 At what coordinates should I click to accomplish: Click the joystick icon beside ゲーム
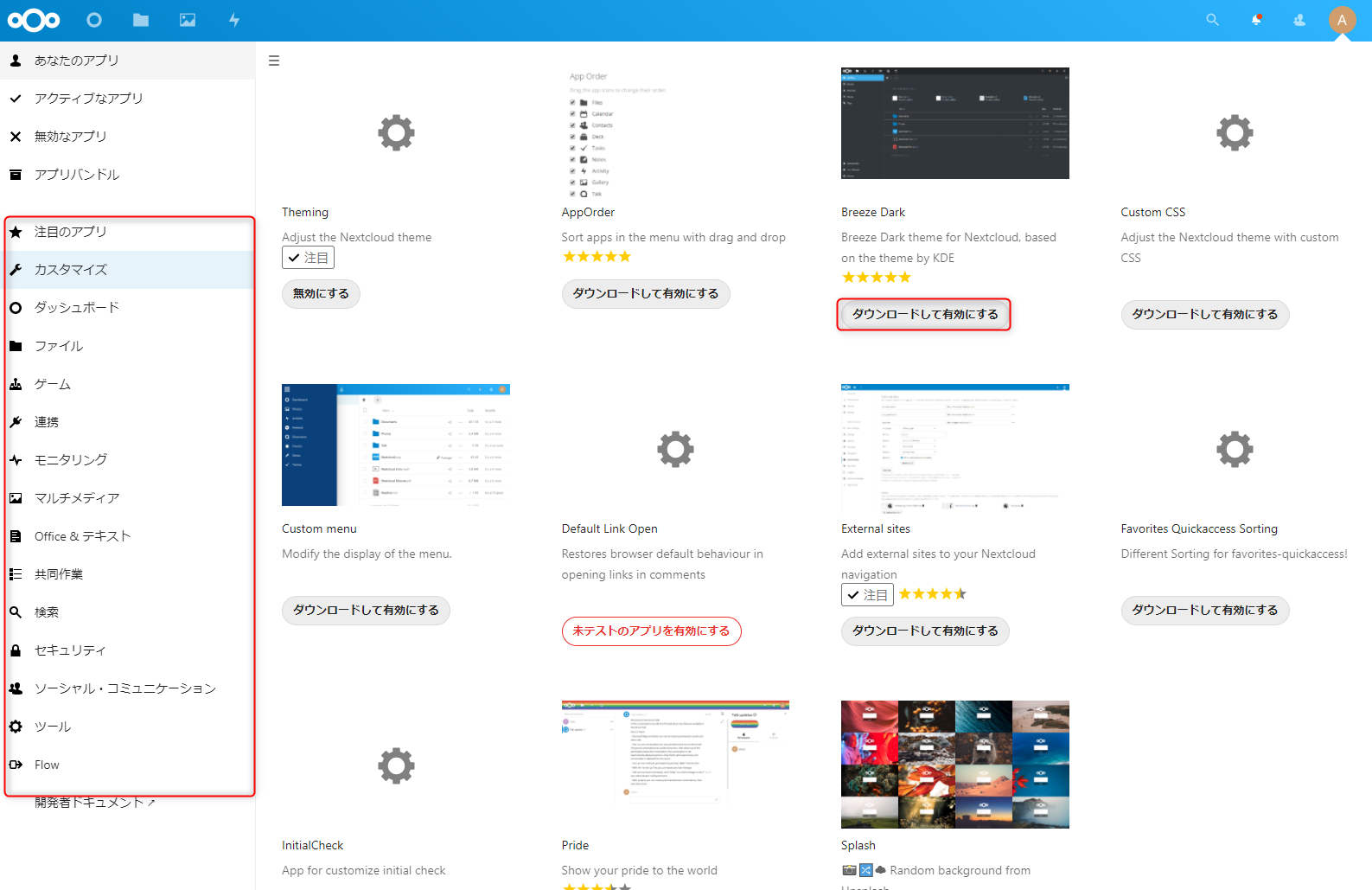(16, 384)
